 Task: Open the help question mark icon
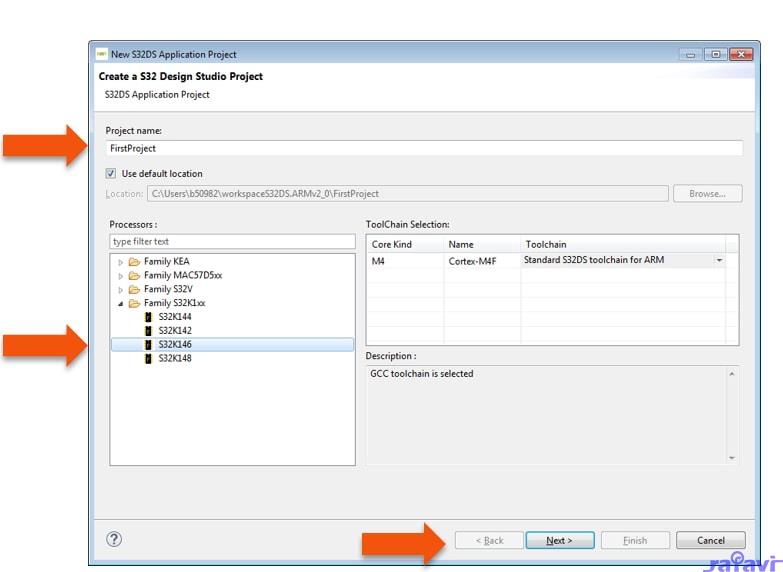click(114, 539)
